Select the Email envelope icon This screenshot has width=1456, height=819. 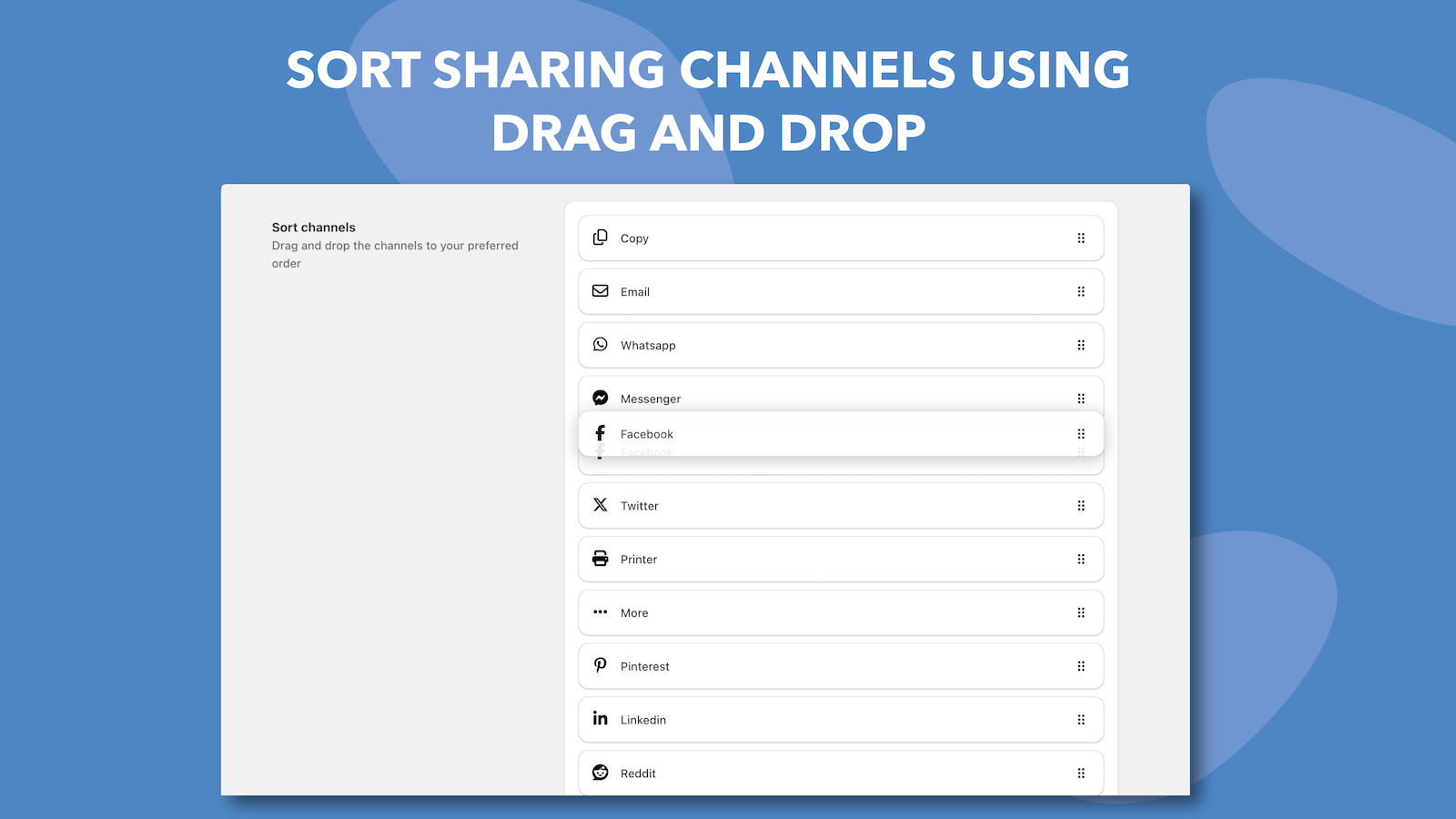point(601,291)
